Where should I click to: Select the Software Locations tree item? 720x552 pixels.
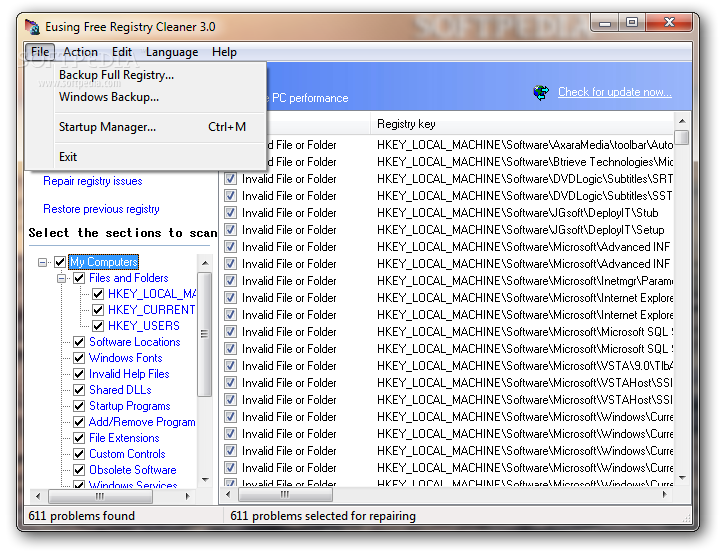135,342
